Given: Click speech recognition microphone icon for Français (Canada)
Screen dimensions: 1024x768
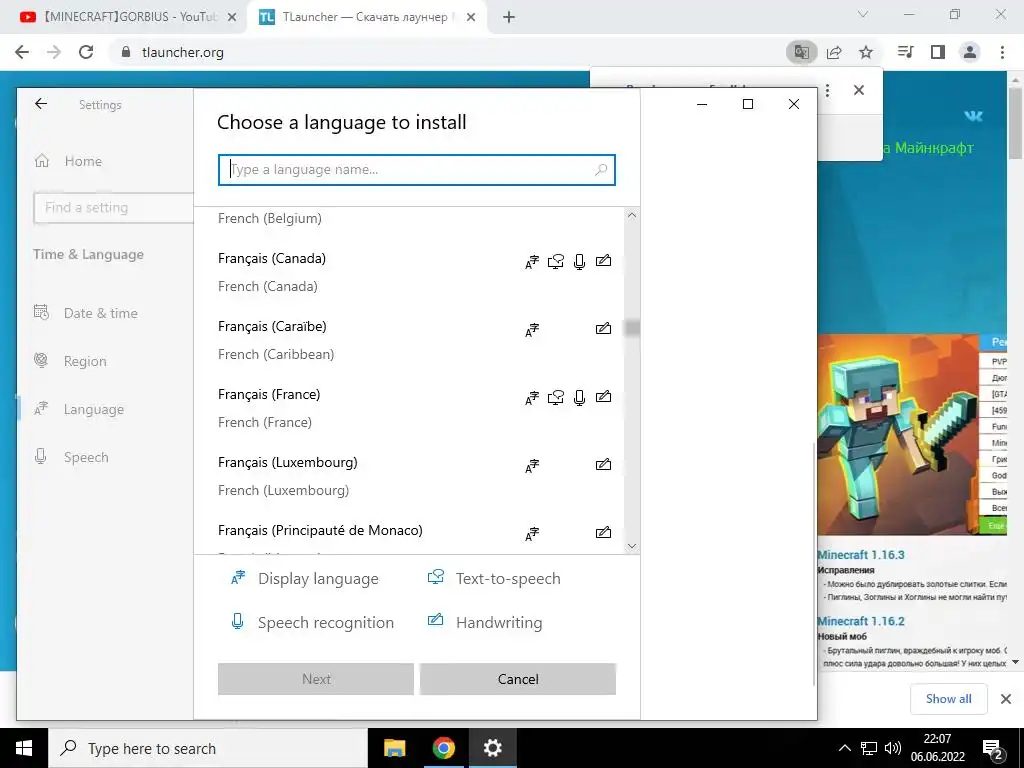Looking at the screenshot, I should (x=579, y=262).
